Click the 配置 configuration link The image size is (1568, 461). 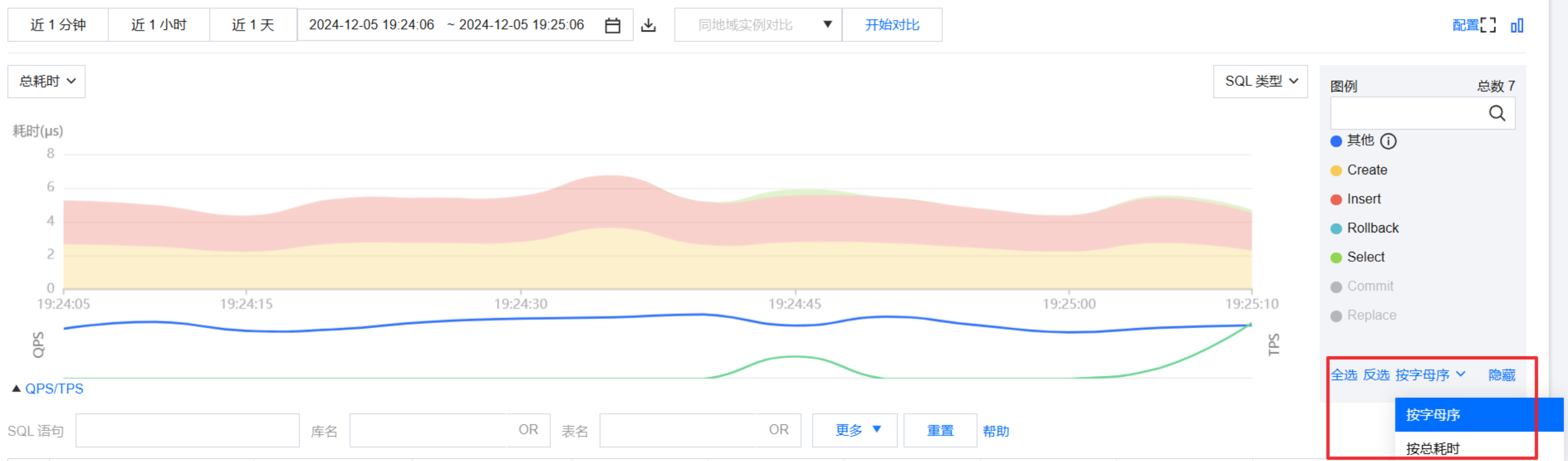(x=1465, y=25)
